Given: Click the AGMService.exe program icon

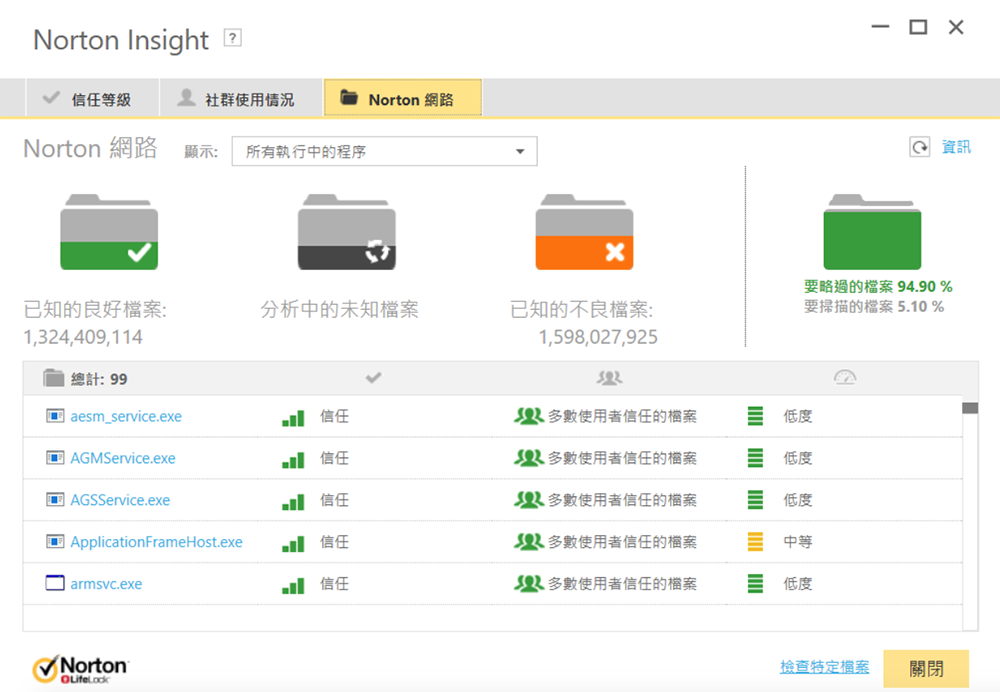Looking at the screenshot, I should click(x=55, y=458).
